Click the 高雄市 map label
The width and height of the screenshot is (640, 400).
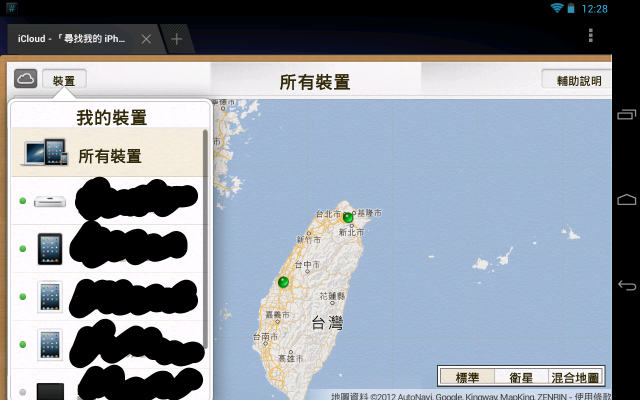290,358
